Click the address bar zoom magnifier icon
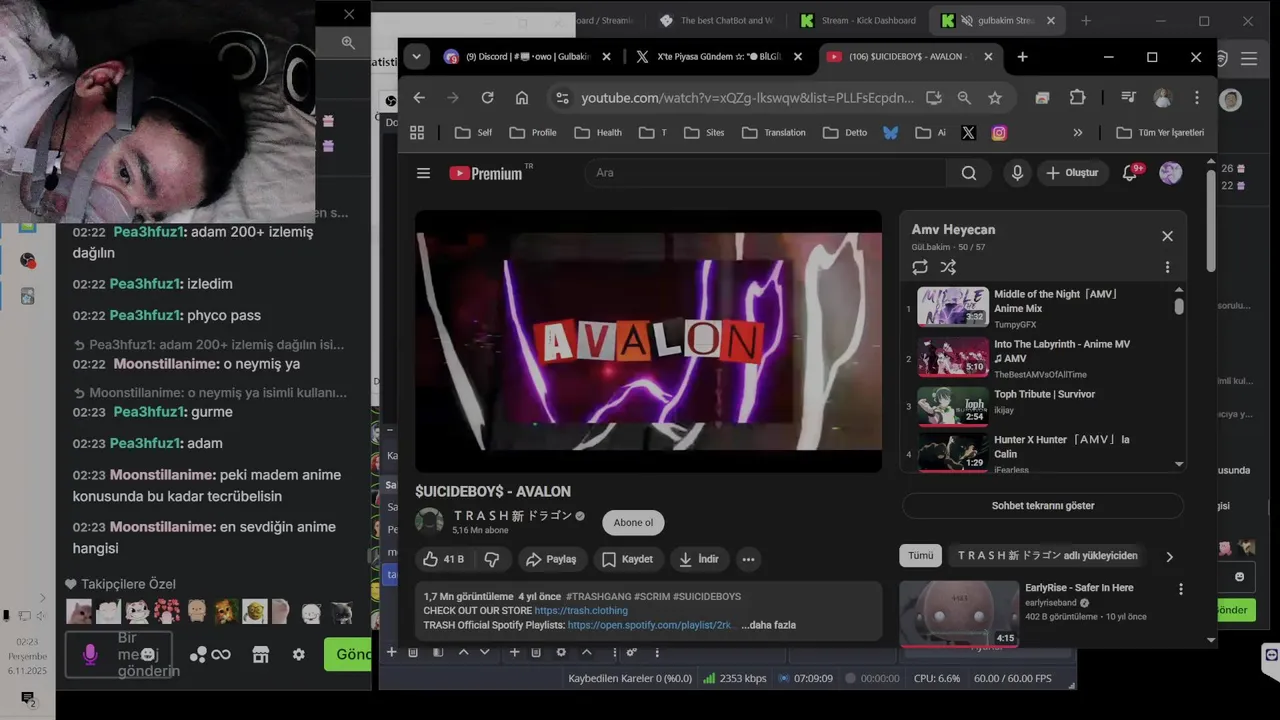The image size is (1280, 720). [964, 98]
